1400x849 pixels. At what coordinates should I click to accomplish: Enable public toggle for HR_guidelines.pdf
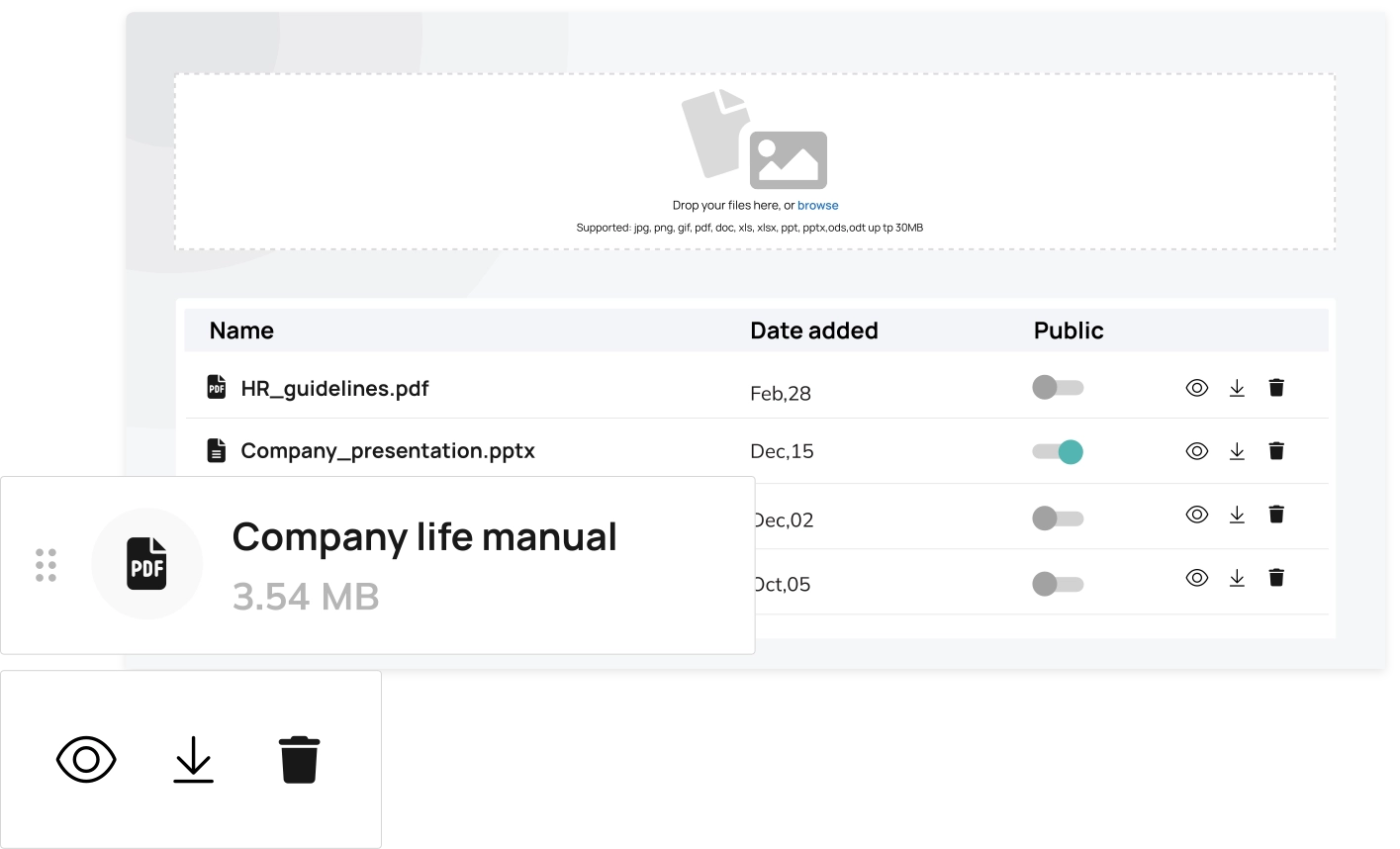pyautogui.click(x=1058, y=387)
